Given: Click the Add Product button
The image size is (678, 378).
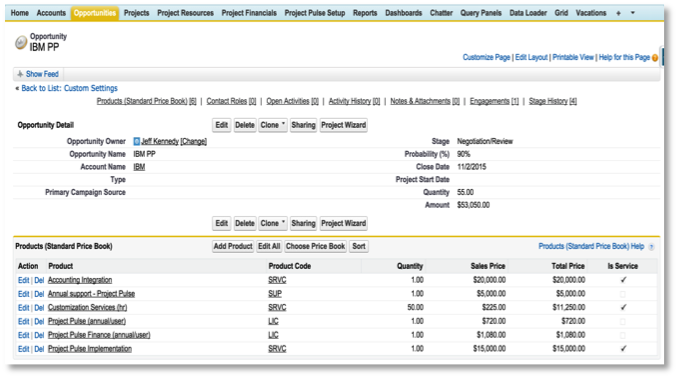Looking at the screenshot, I should [233, 247].
